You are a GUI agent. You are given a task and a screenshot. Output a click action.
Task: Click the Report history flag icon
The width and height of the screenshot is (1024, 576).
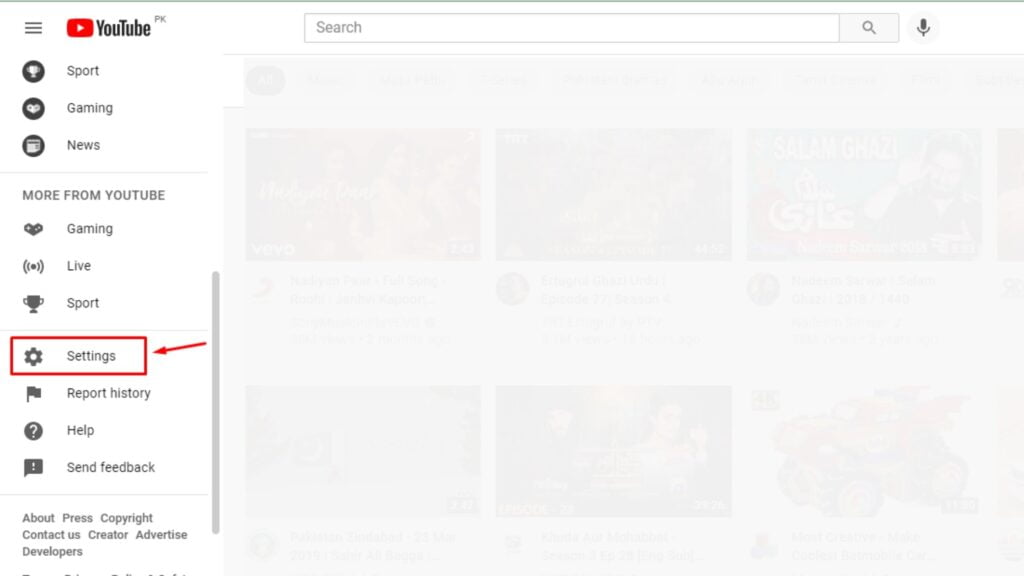33,393
